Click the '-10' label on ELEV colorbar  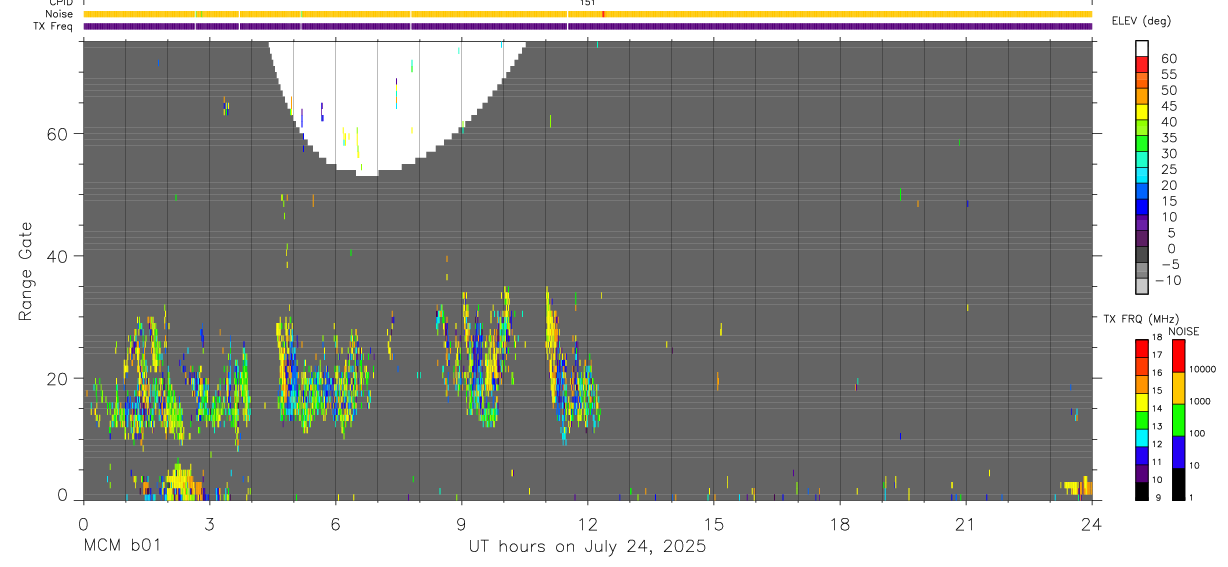point(1167,280)
